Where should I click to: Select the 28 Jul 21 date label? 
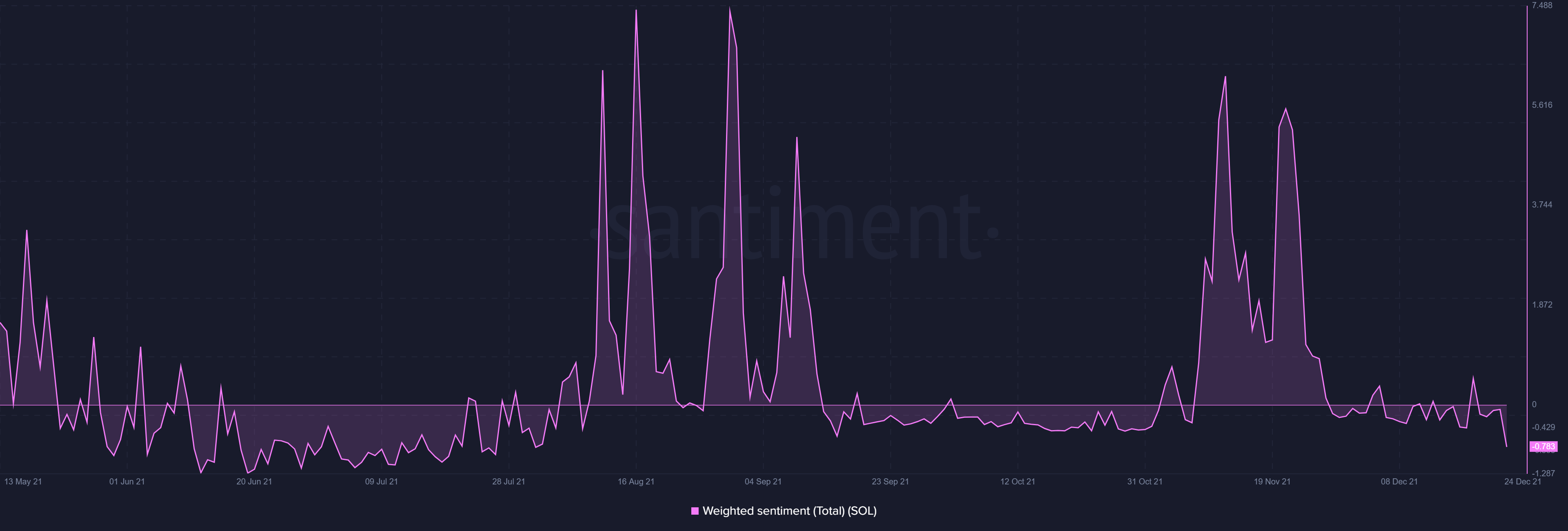(508, 481)
